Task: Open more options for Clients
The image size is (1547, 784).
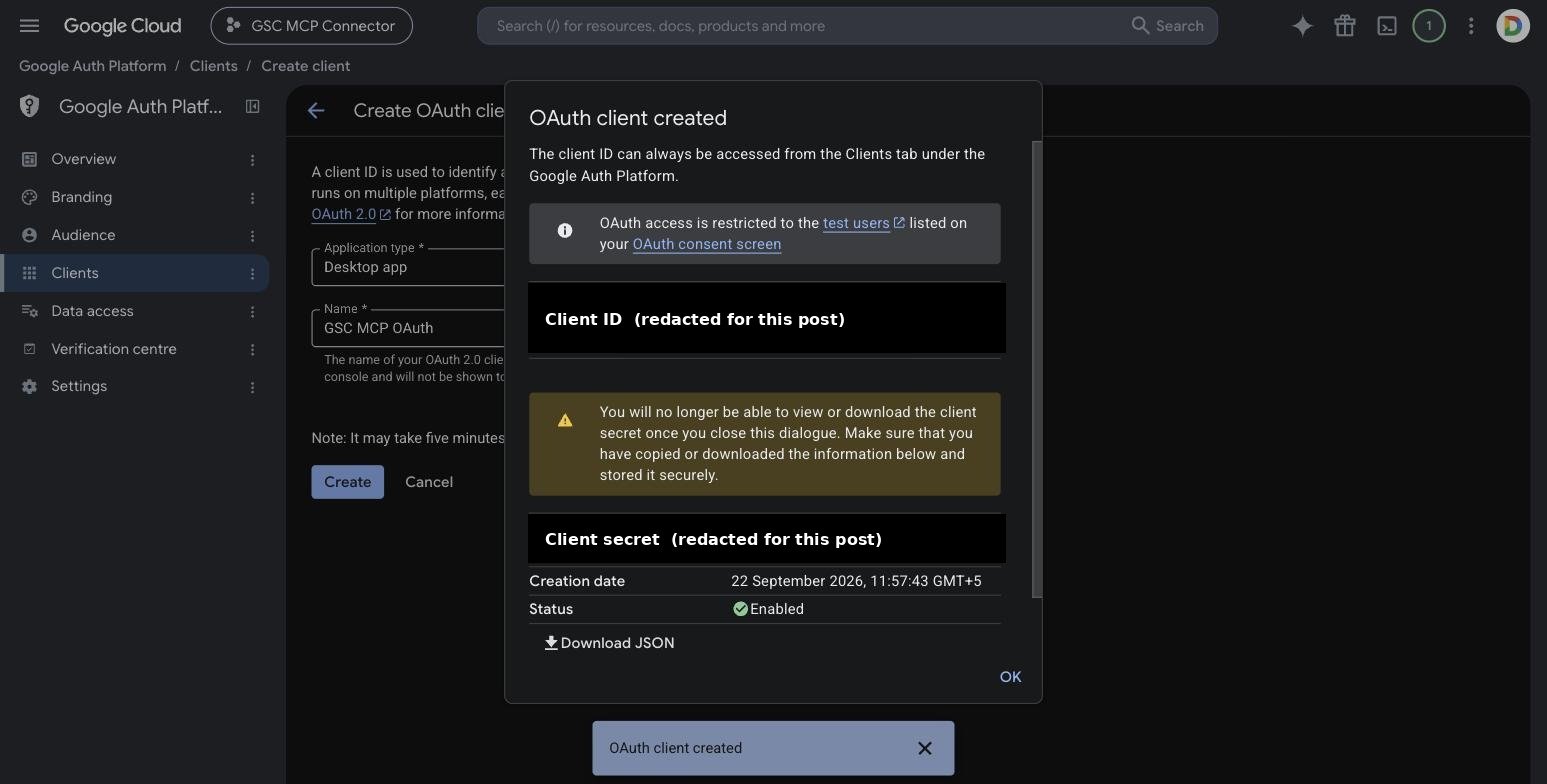Action: click(252, 274)
